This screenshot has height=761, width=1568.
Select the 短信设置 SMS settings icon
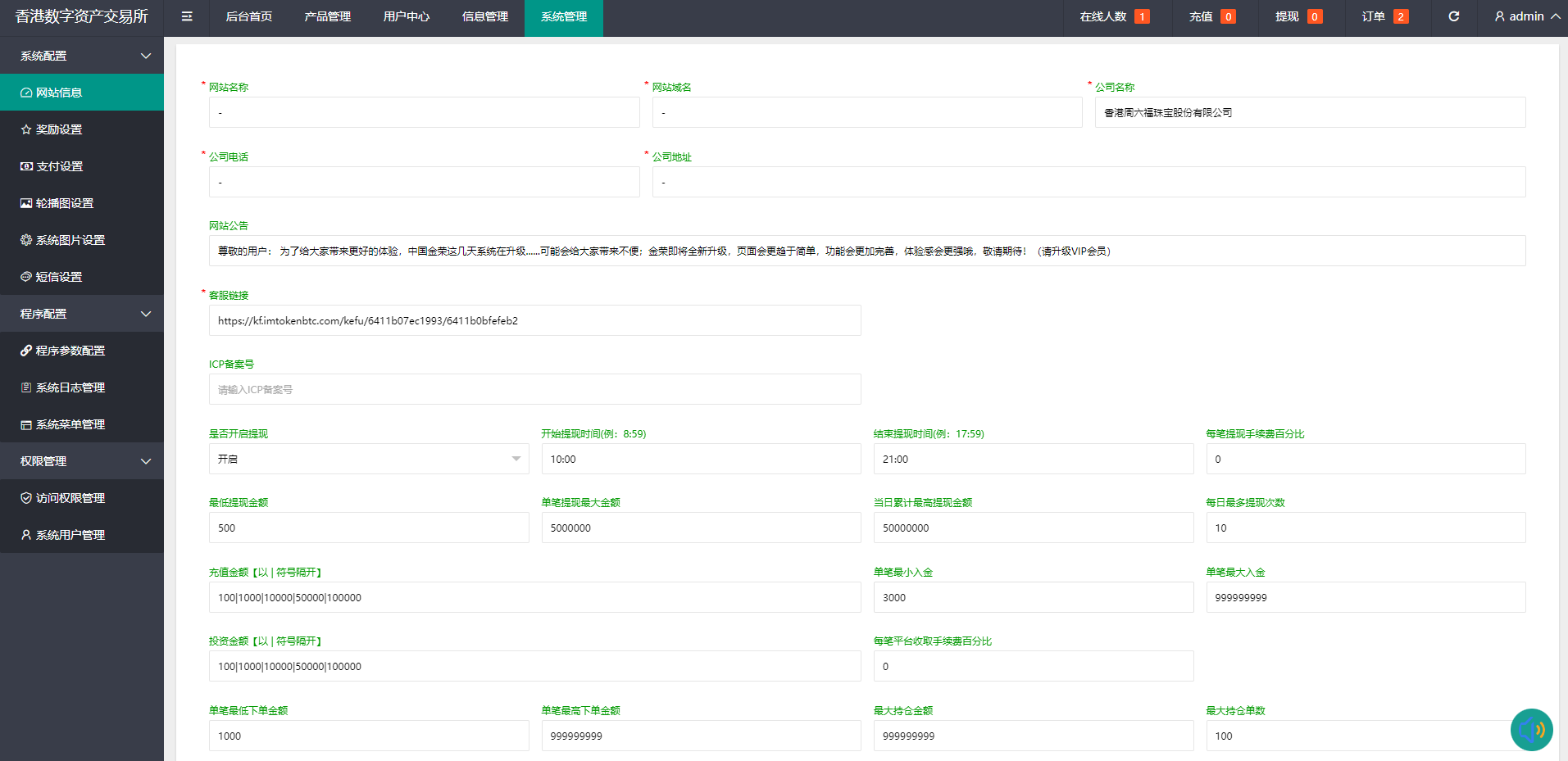click(x=25, y=276)
